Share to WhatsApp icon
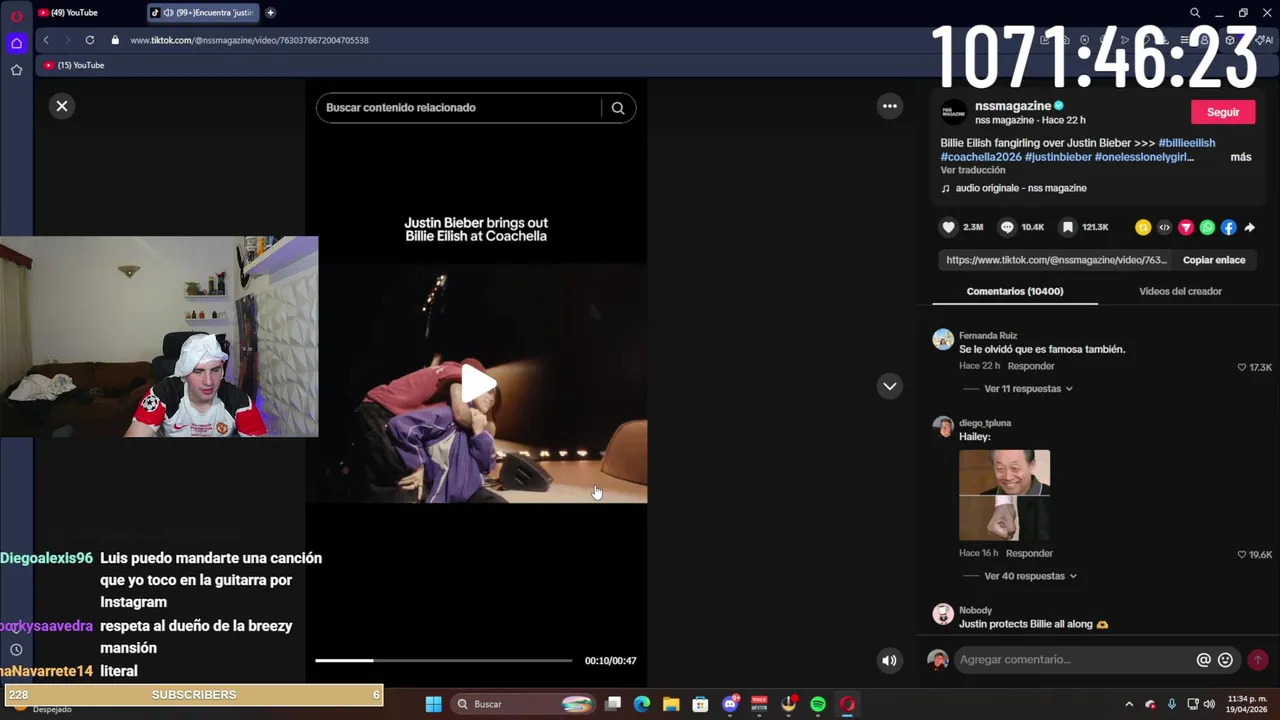This screenshot has width=1280, height=720. pos(1207,227)
